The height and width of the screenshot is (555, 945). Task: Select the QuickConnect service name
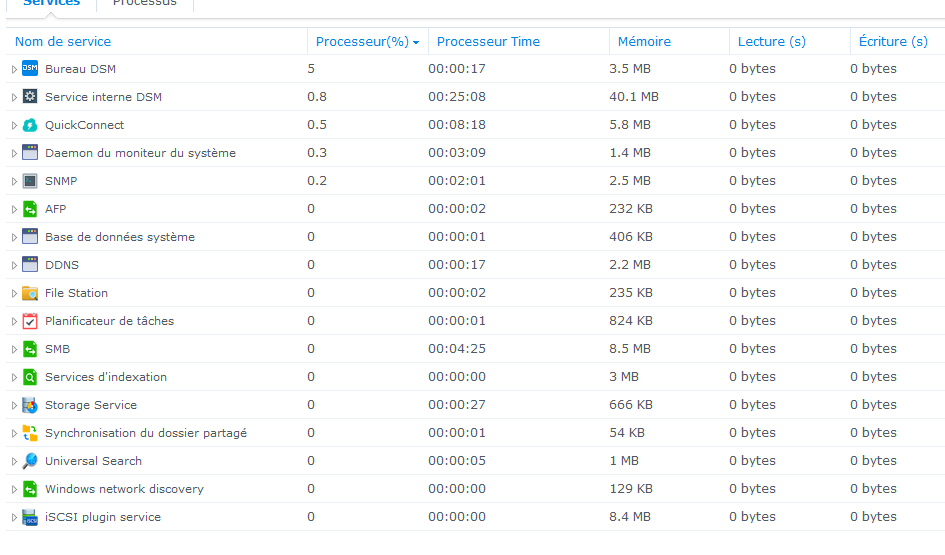(84, 125)
